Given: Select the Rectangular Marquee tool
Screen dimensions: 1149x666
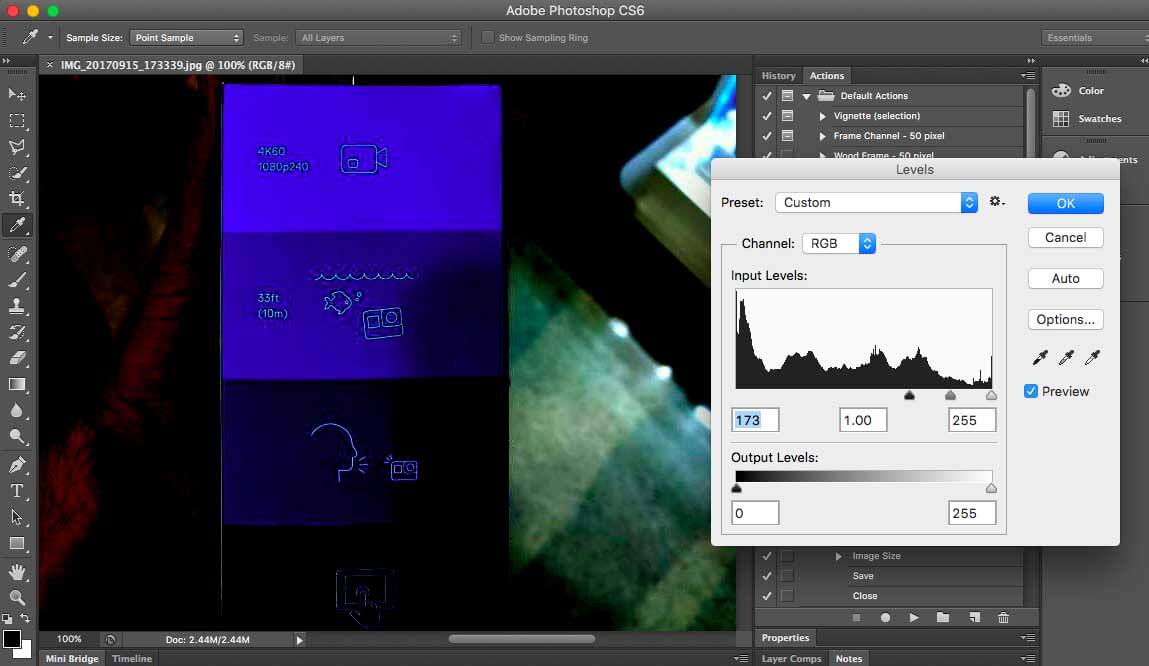Looking at the screenshot, I should click(17, 121).
